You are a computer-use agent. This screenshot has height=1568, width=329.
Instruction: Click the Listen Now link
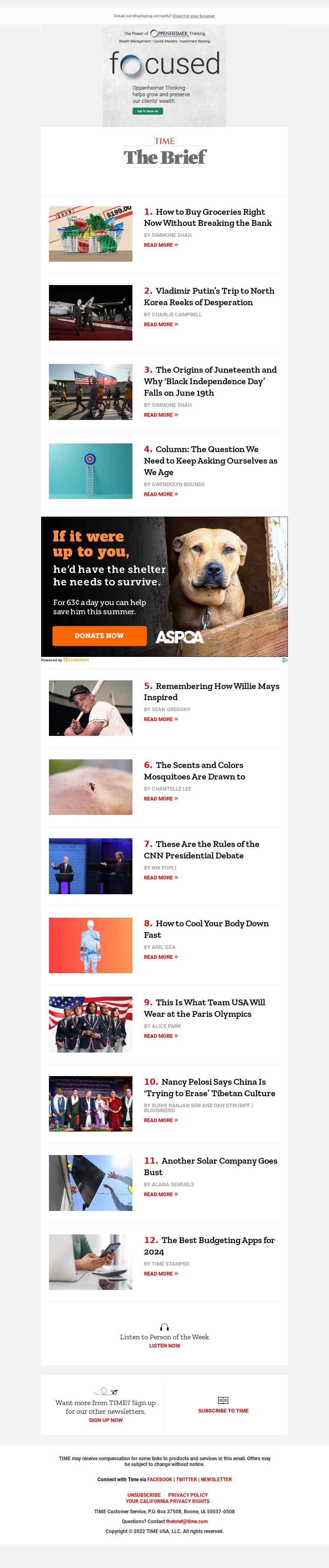164,1346
